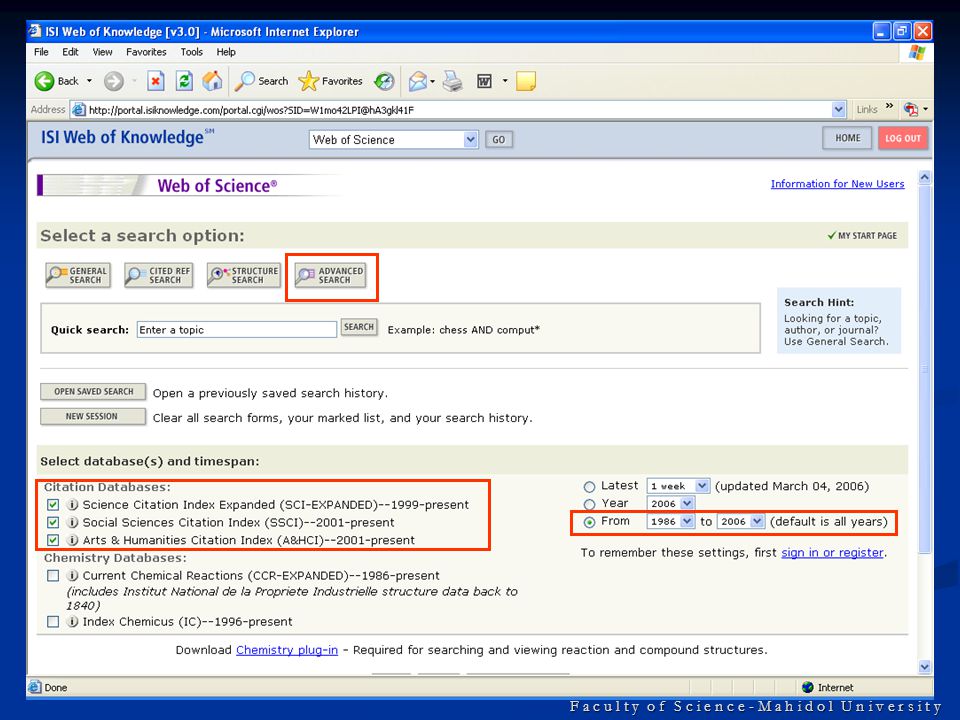The width and height of the screenshot is (960, 720).
Task: Click the NEW SESSION button
Action: pos(93,416)
